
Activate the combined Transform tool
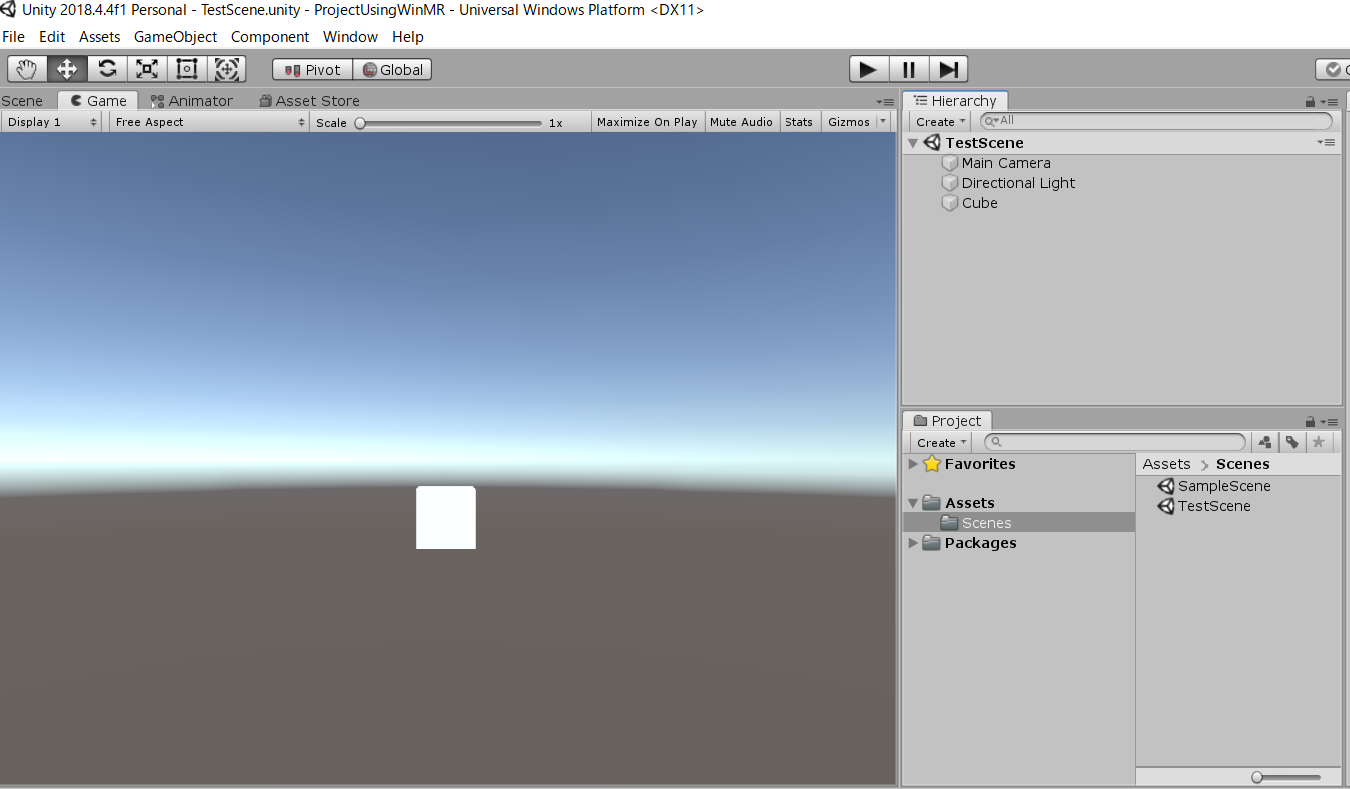click(227, 68)
